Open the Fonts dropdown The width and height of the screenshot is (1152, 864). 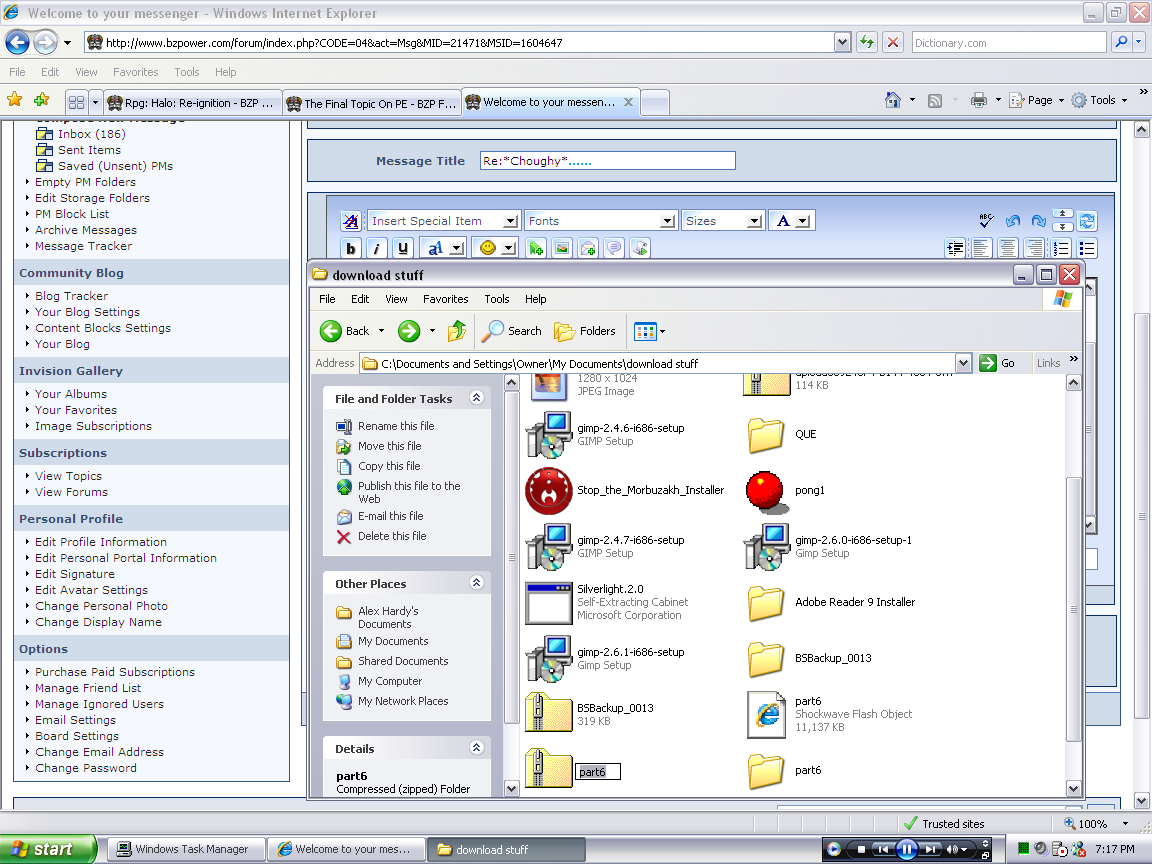pyautogui.click(x=601, y=221)
